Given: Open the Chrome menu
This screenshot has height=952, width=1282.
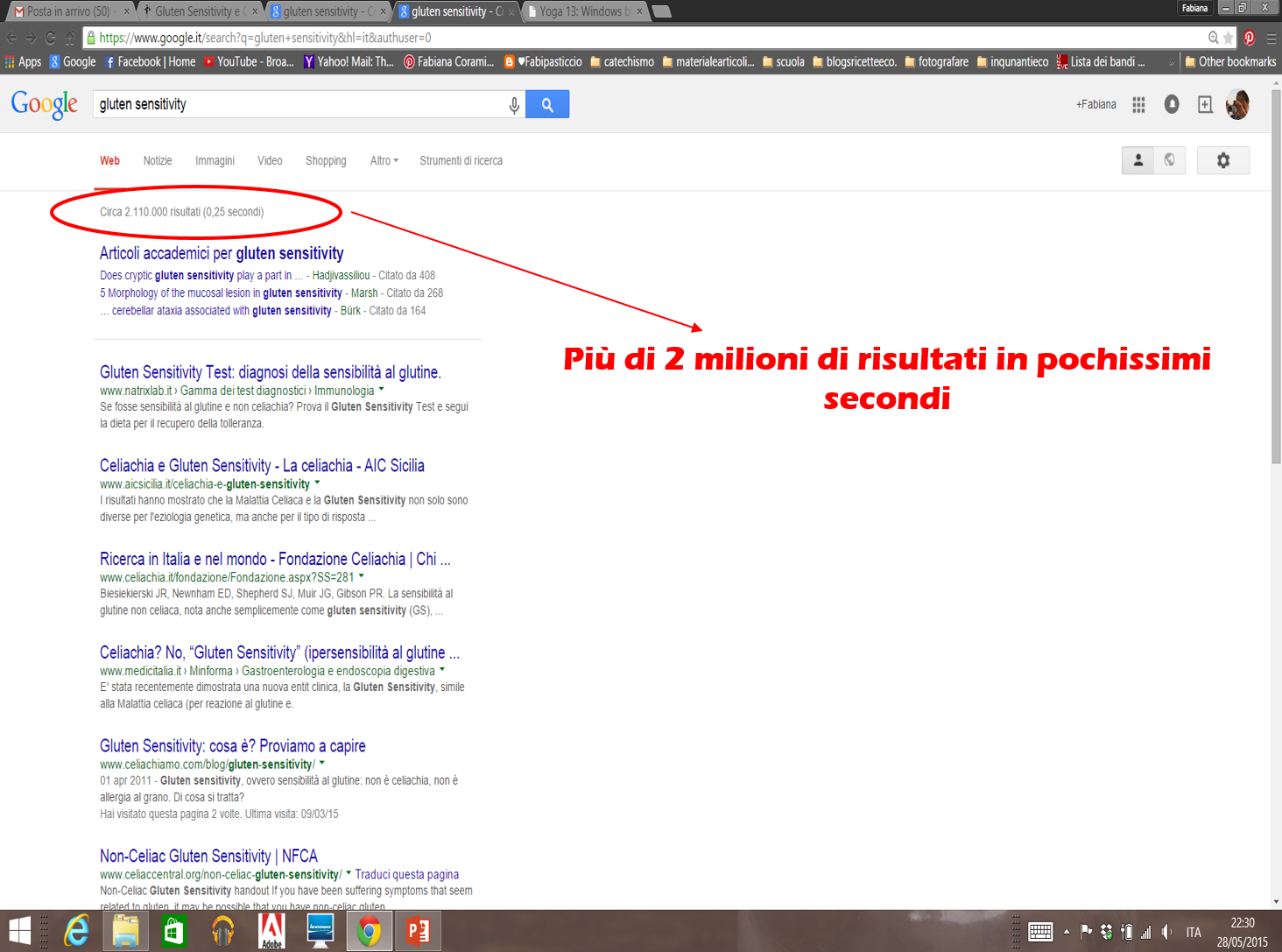Looking at the screenshot, I should click(1271, 38).
